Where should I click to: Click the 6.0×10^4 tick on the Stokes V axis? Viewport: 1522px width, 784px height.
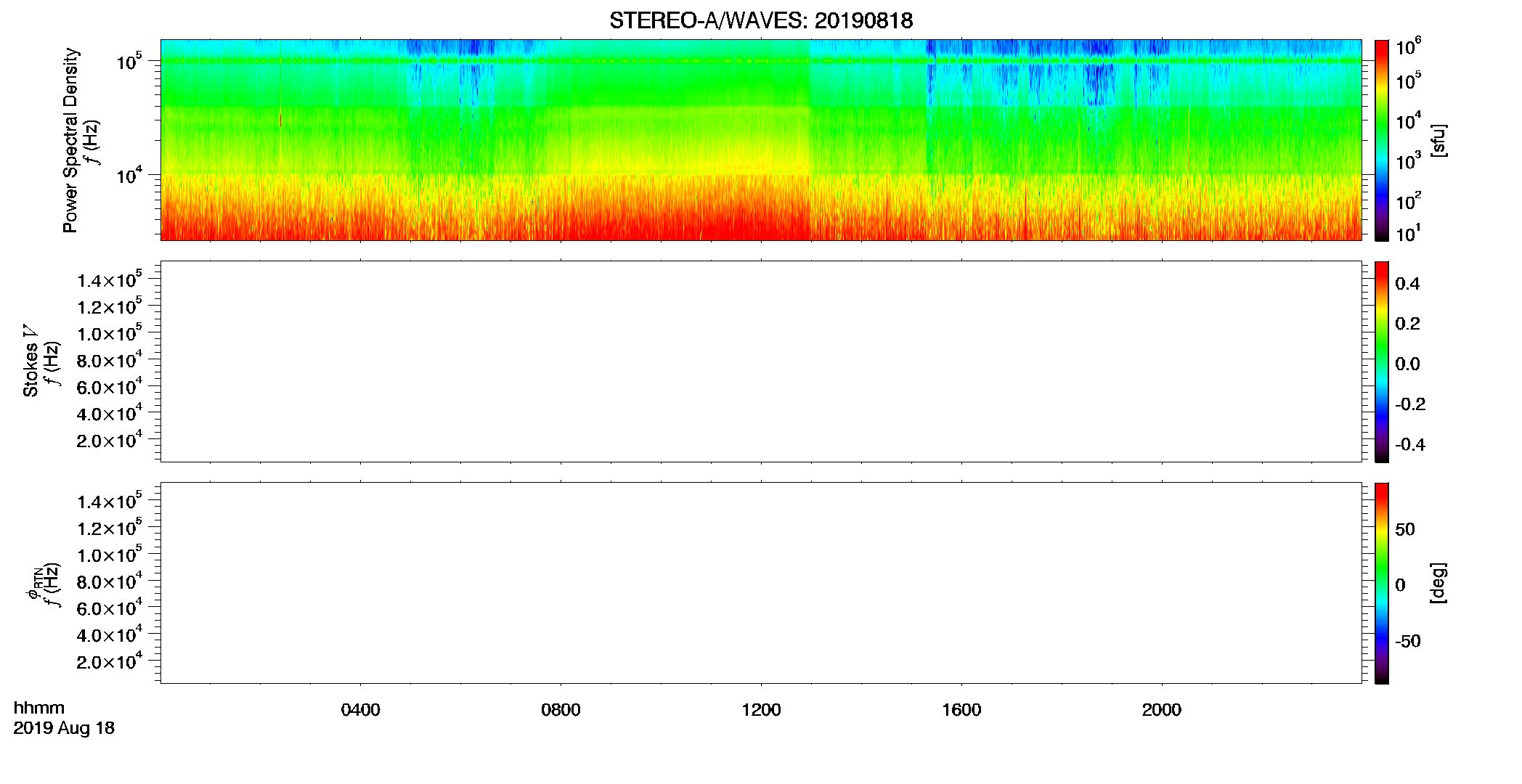pos(109,387)
